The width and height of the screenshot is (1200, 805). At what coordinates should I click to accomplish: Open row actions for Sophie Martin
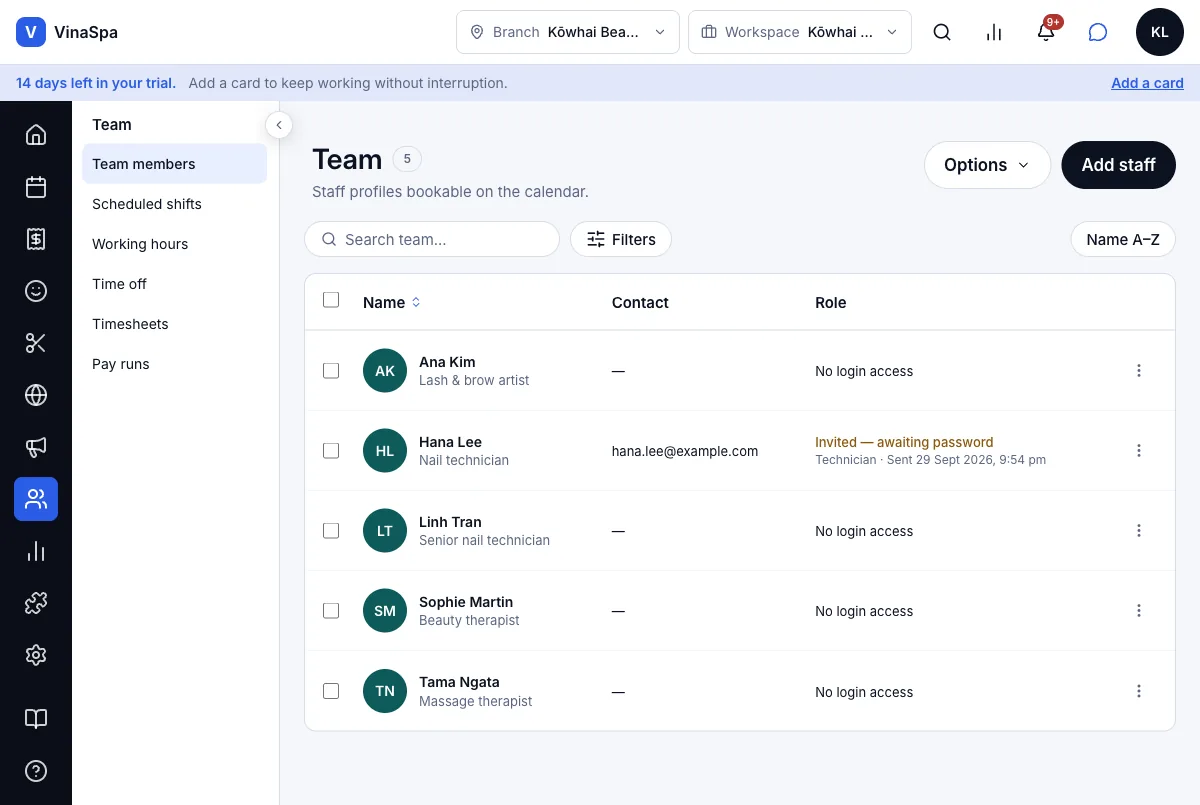click(x=1139, y=611)
